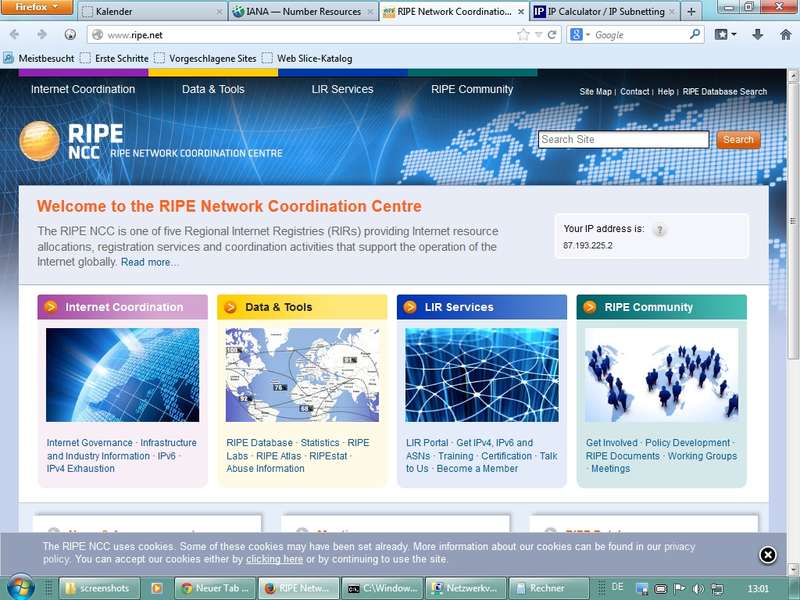
Task: Dismiss the cookie notice with the X
Action: coord(767,555)
